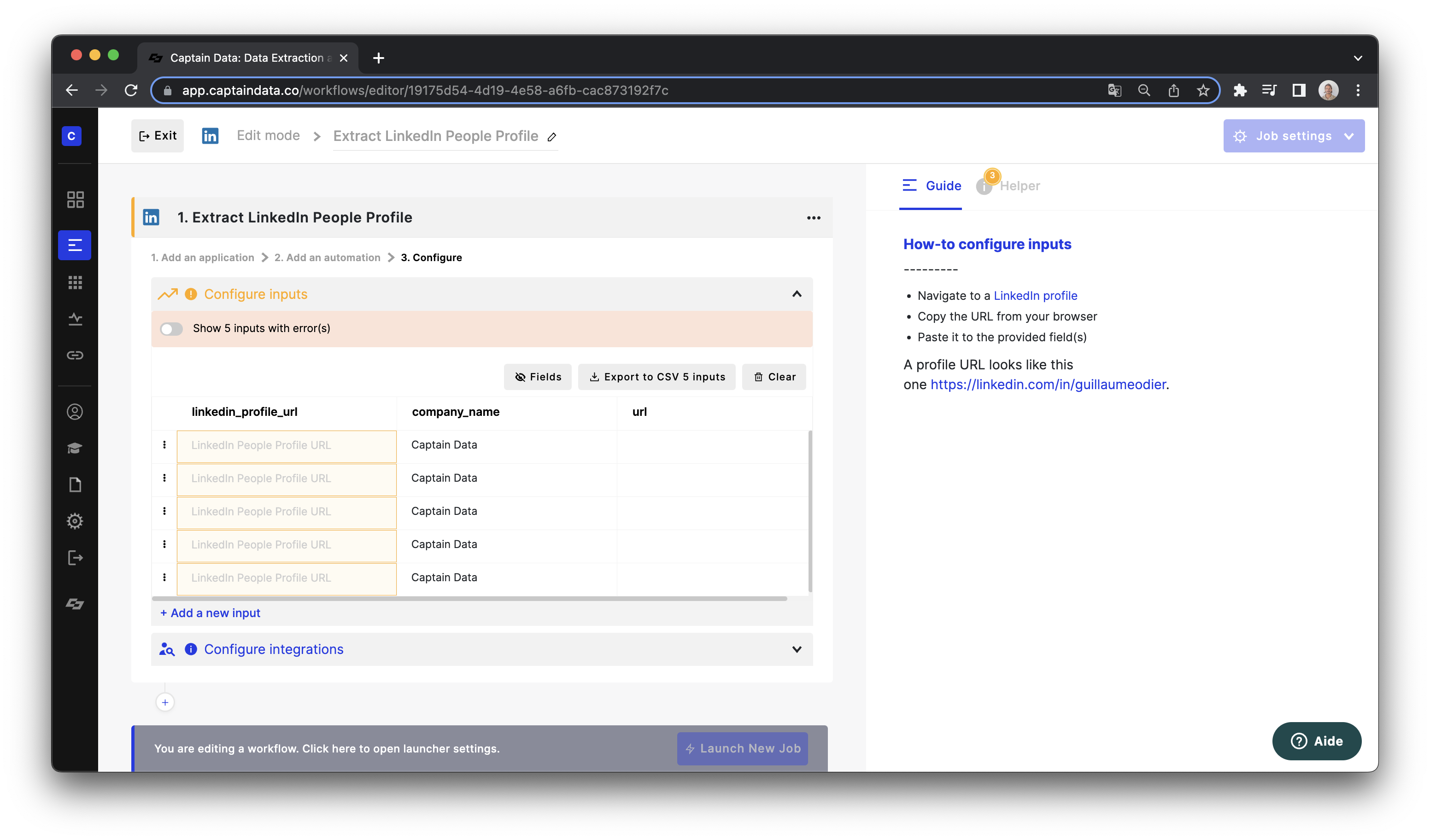Open the Aide help button
This screenshot has height=840, width=1430.
(1317, 741)
